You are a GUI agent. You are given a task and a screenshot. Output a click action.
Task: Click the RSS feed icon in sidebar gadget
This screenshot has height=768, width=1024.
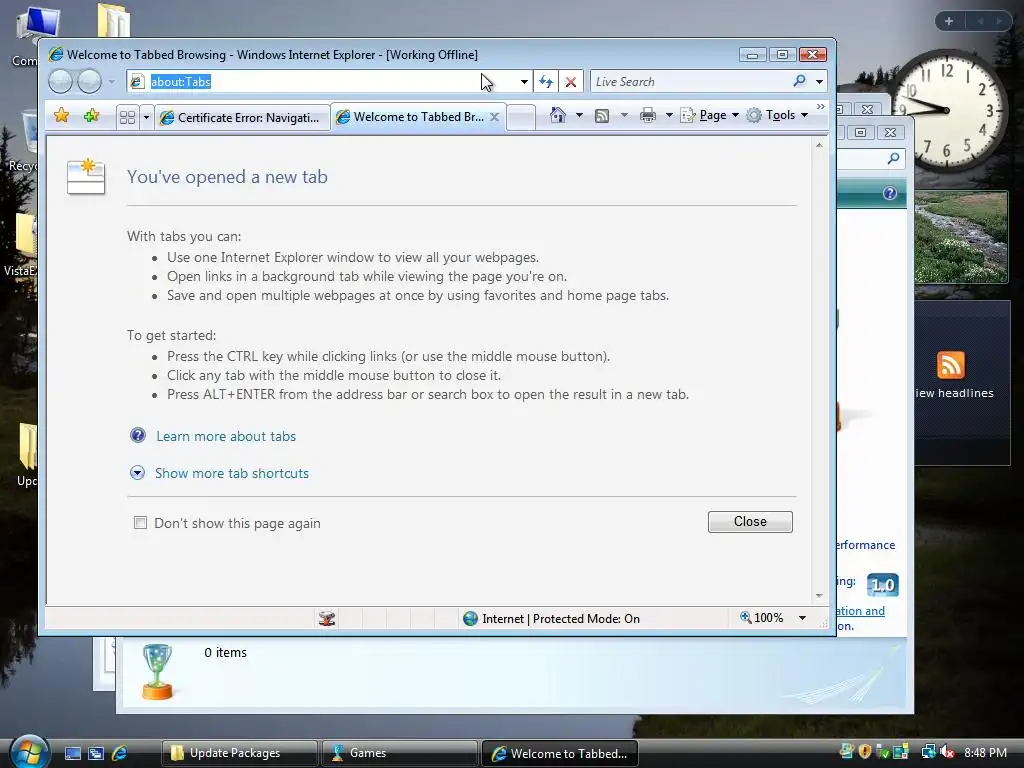[950, 365]
